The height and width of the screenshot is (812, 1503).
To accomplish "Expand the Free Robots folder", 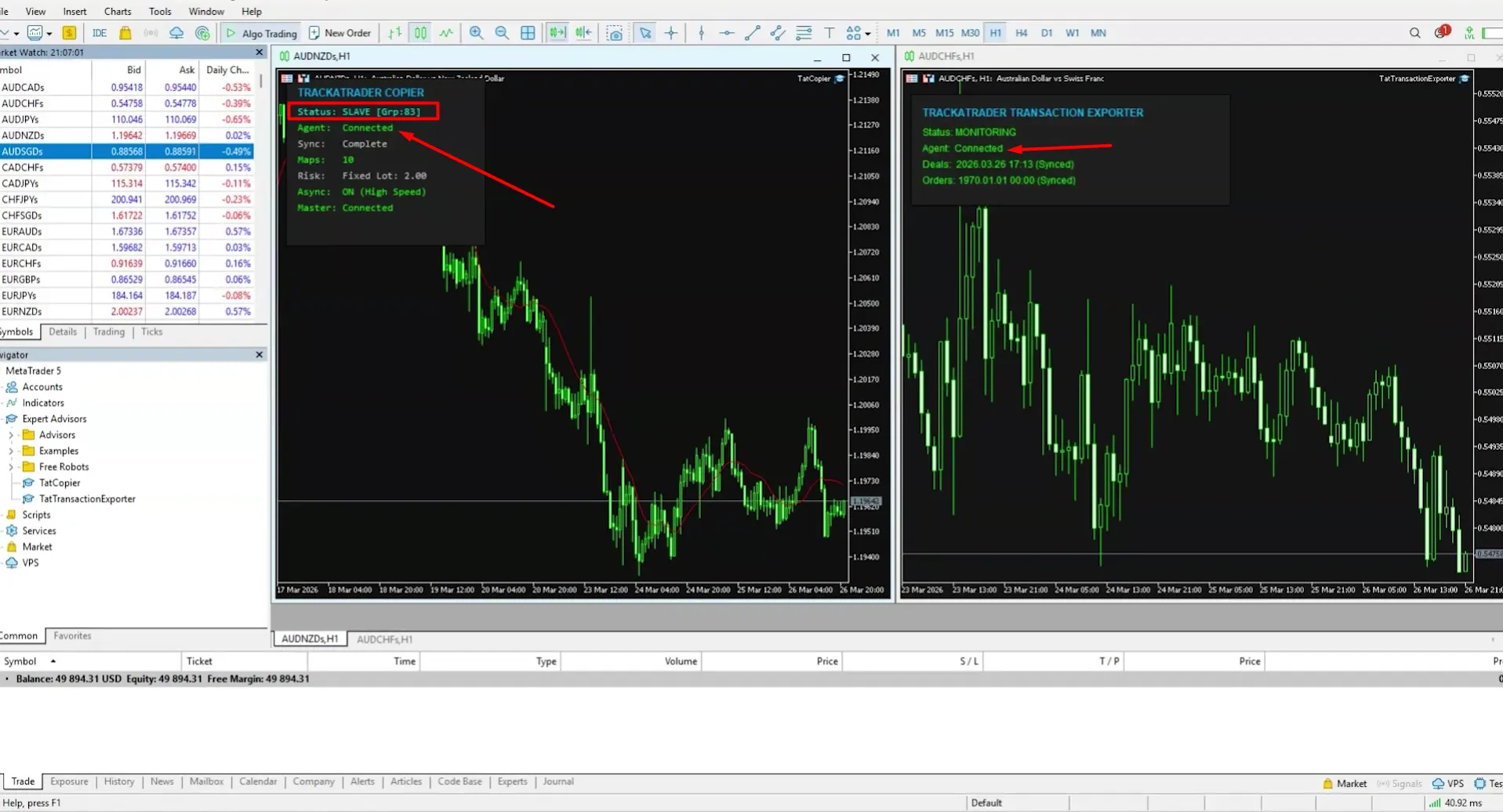I will click(11, 467).
